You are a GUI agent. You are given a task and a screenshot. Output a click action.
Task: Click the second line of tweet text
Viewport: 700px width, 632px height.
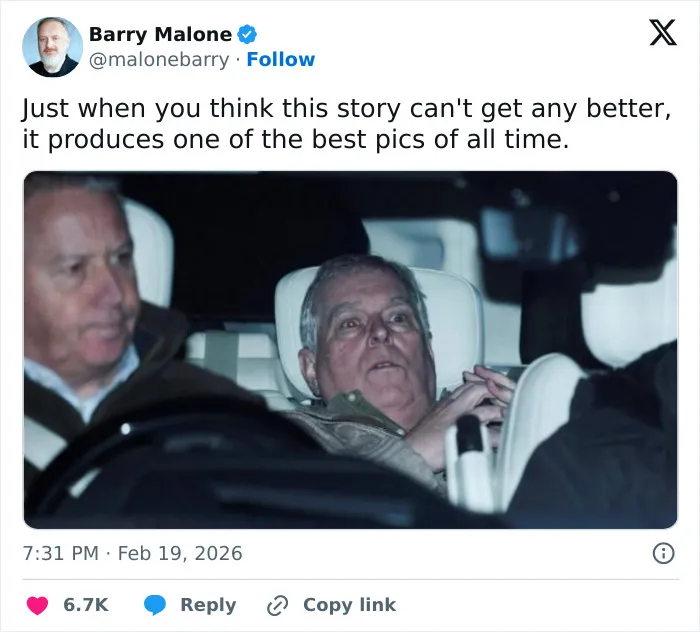click(x=296, y=140)
